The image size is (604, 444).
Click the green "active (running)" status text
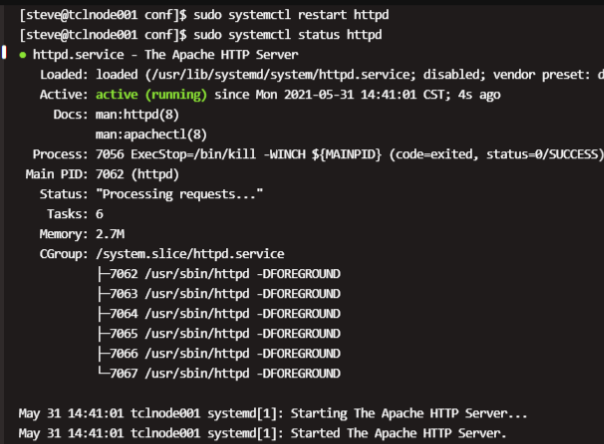tap(153, 95)
